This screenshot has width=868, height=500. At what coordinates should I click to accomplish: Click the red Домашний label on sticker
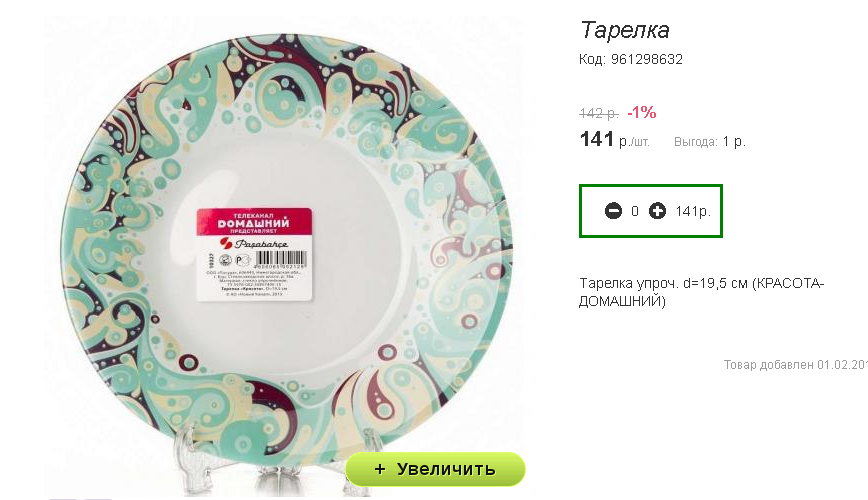click(254, 221)
